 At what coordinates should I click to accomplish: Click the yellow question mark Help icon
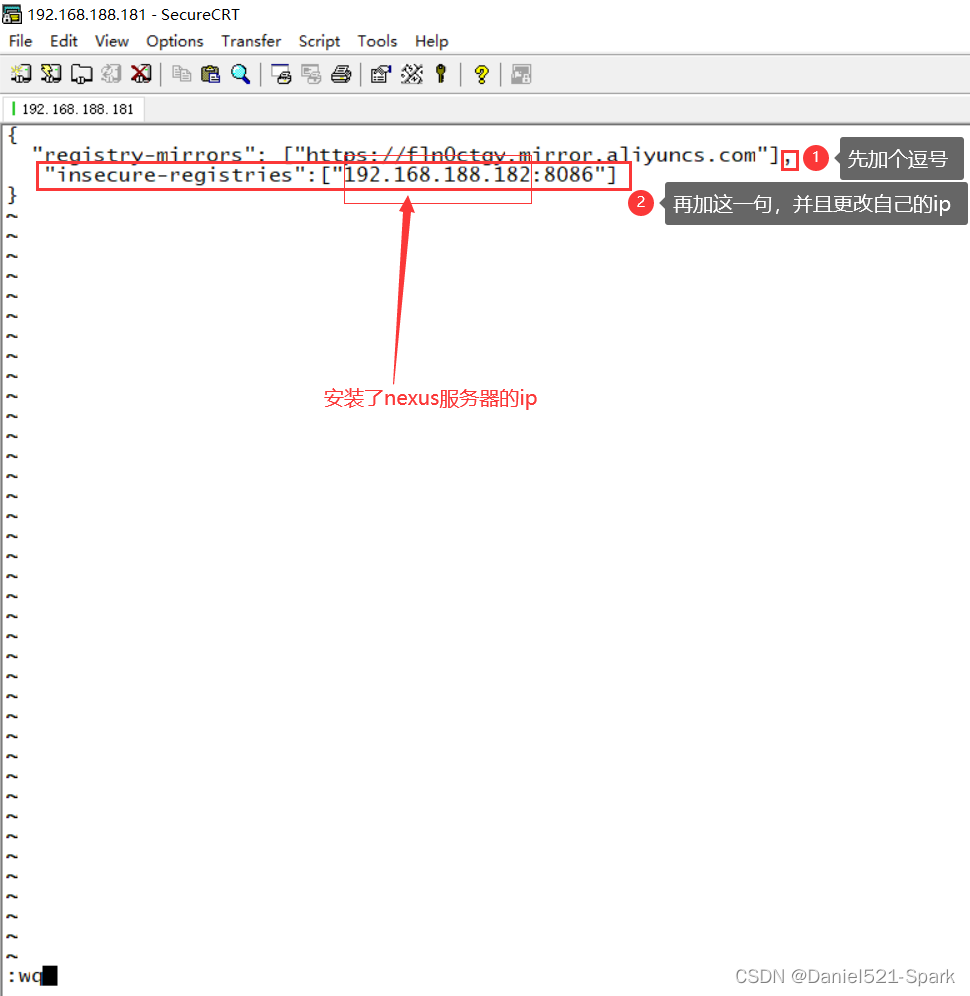481,74
